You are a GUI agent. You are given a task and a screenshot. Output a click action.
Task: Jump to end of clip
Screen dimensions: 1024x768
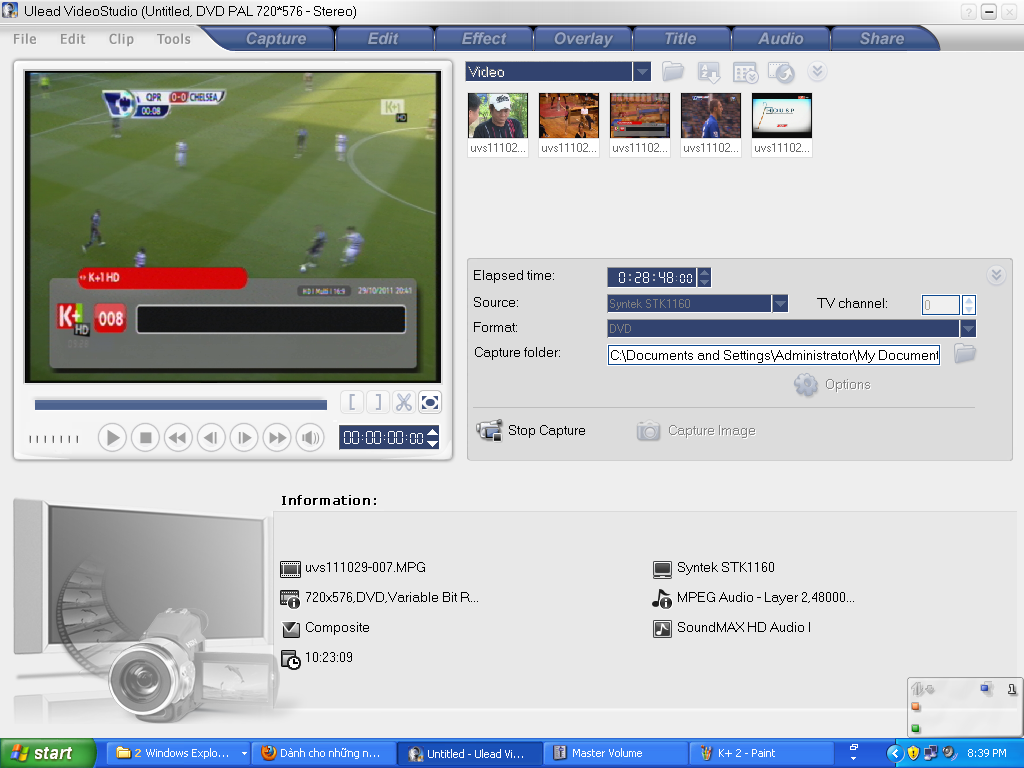click(x=277, y=438)
